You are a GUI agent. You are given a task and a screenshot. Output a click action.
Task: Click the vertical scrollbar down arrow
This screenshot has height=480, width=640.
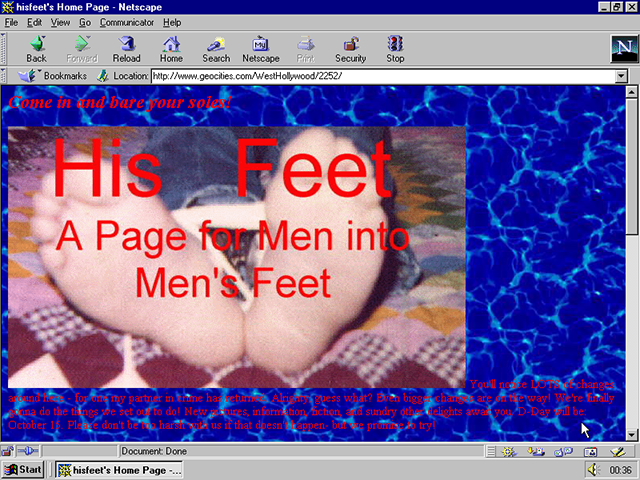tap(631, 435)
